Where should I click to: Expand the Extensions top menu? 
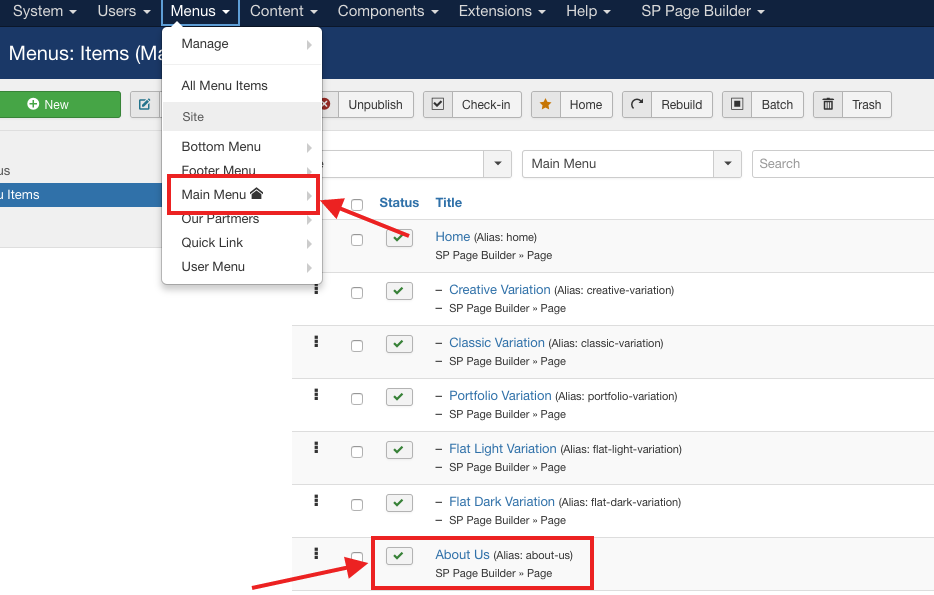point(502,12)
